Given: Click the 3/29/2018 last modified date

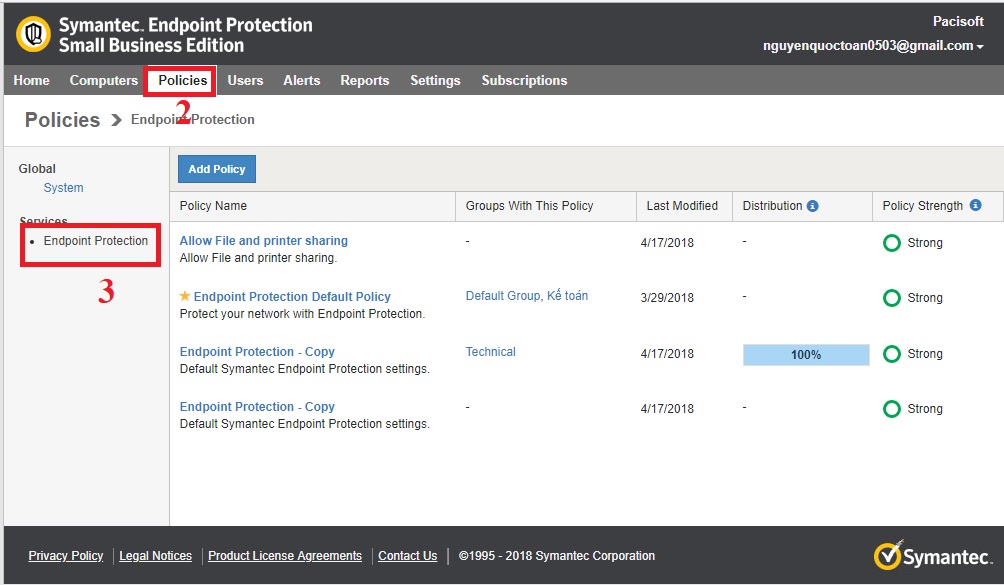Looking at the screenshot, I should coord(667,298).
